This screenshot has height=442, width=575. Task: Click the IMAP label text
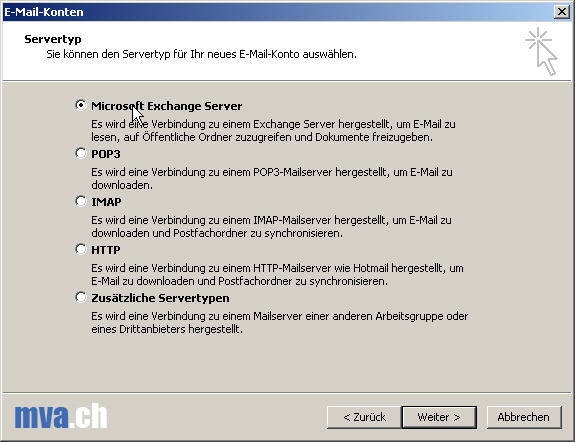click(x=106, y=202)
